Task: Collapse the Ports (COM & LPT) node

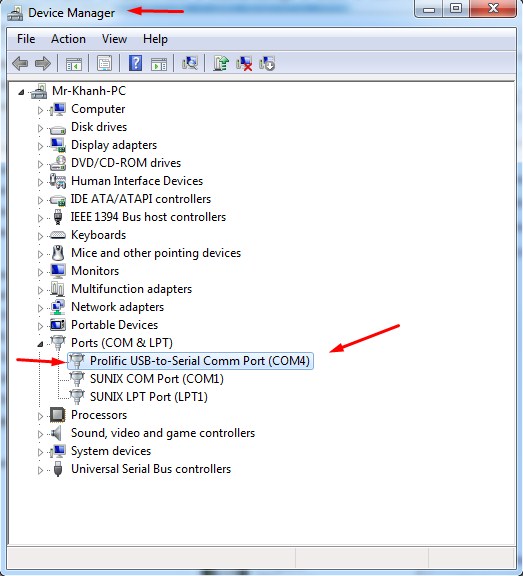Action: (40, 344)
